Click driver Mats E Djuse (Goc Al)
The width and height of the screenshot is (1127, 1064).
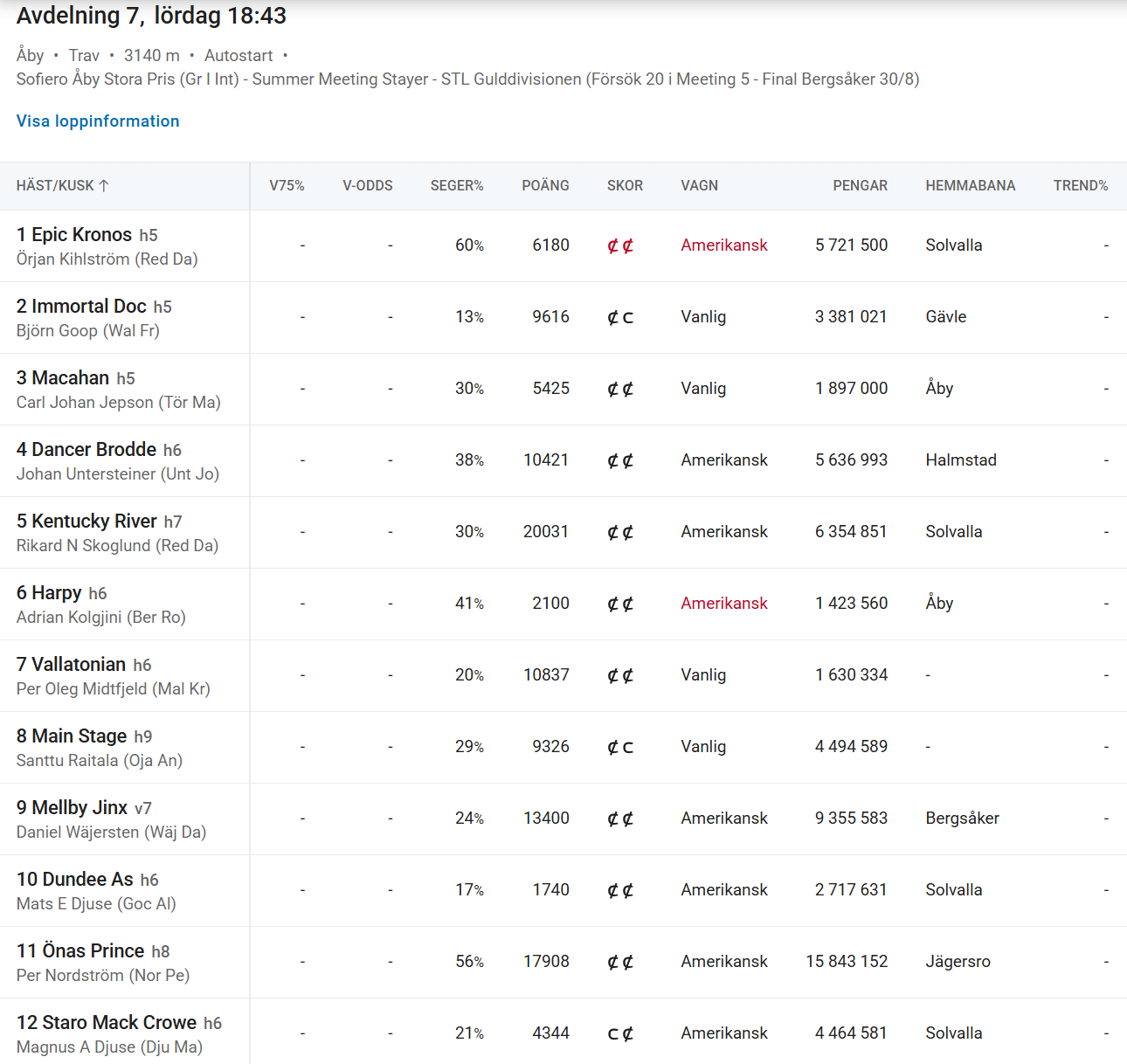[x=96, y=904]
